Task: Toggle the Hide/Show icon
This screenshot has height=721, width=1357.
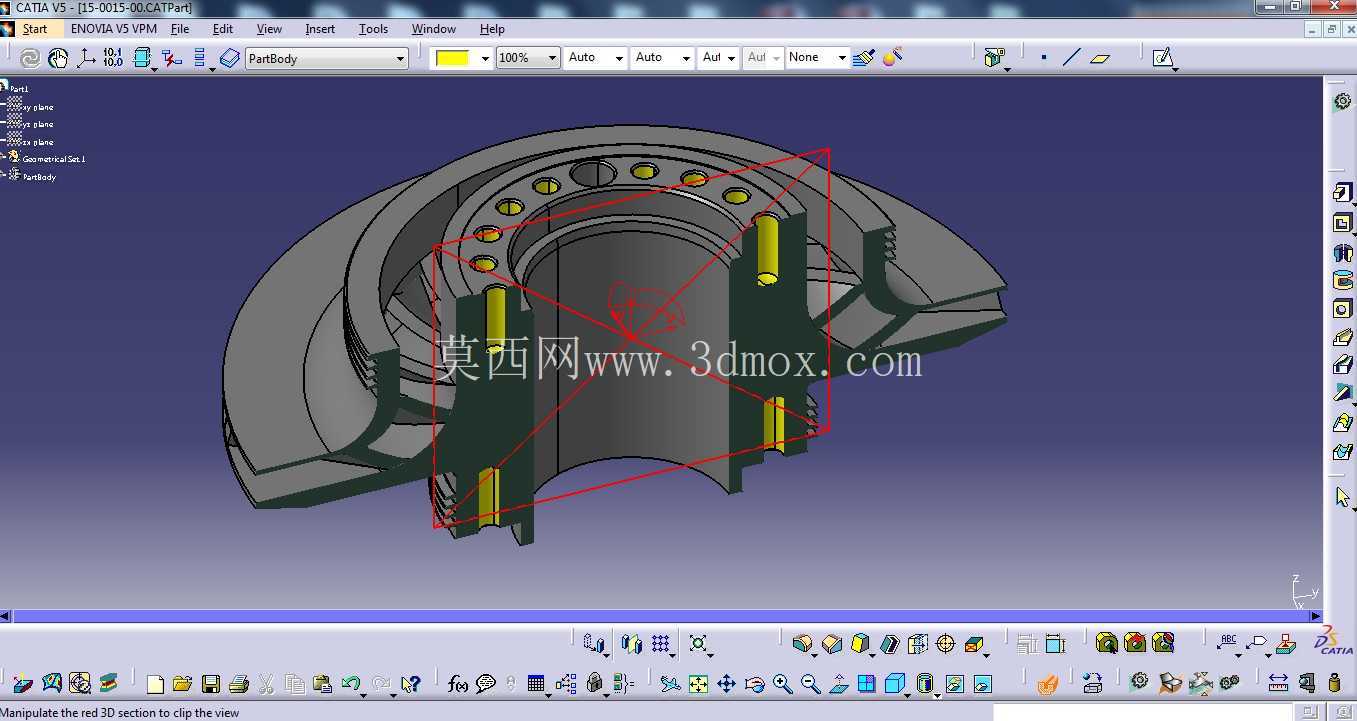Action: click(x=954, y=684)
